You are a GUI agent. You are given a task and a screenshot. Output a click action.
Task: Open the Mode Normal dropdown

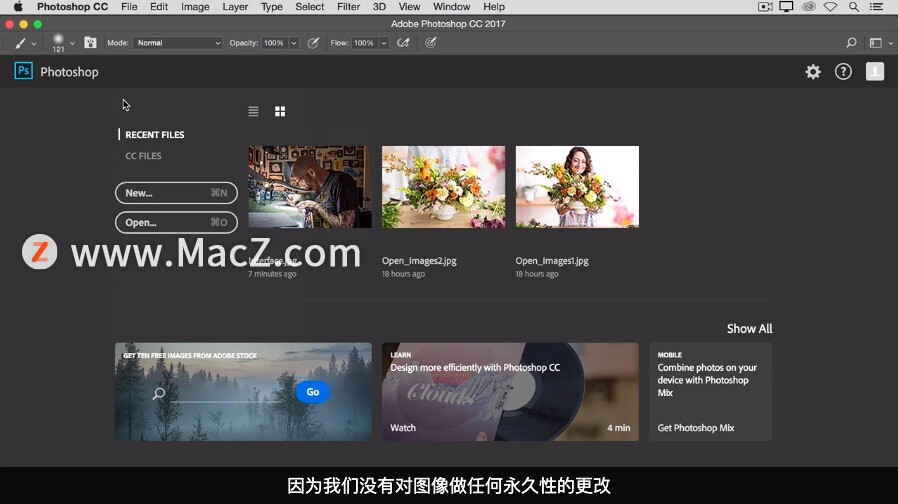(178, 43)
